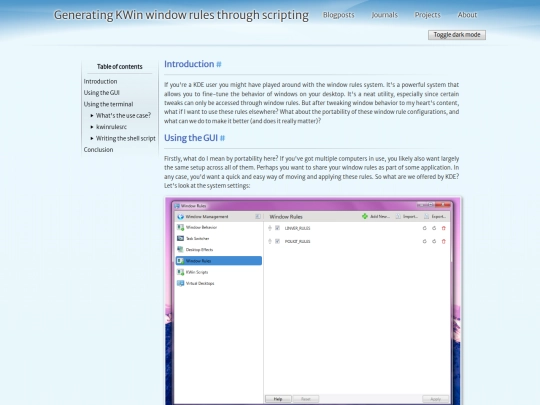Click the red delete icon for LINVER_RULES
Image resolution: width=540 pixels, height=405 pixels.
(x=444, y=228)
